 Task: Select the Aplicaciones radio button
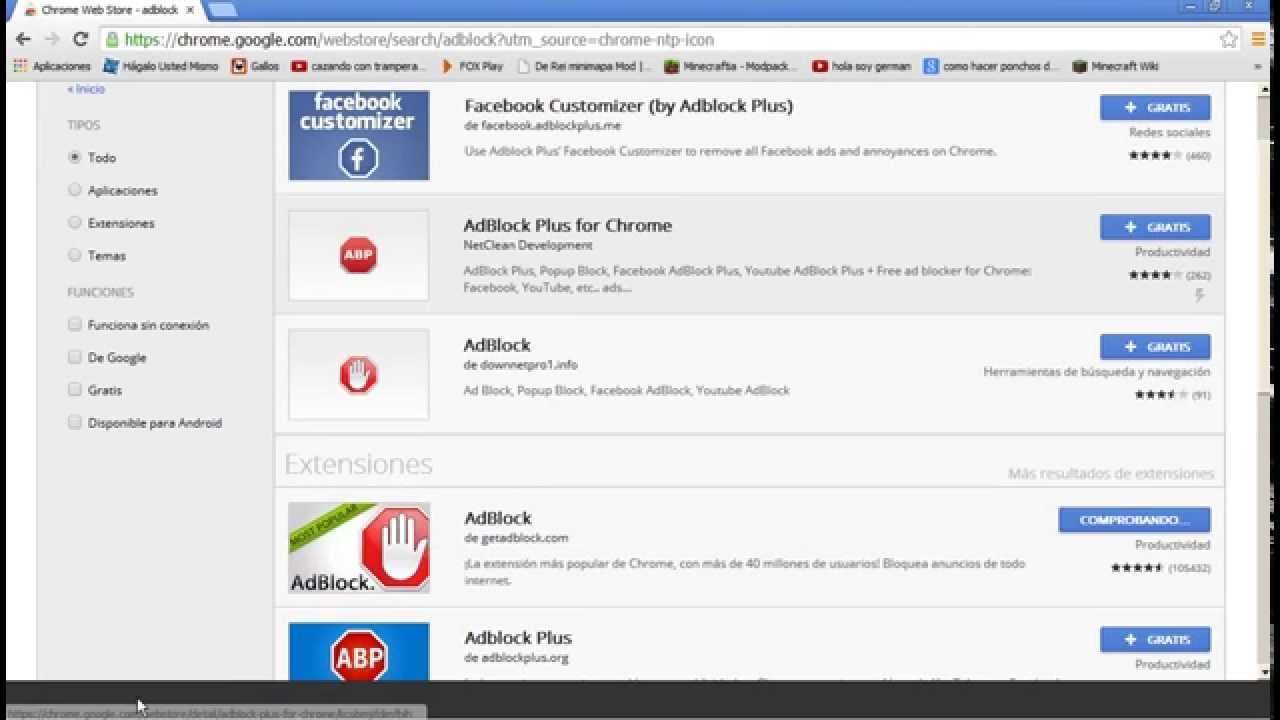coord(74,190)
